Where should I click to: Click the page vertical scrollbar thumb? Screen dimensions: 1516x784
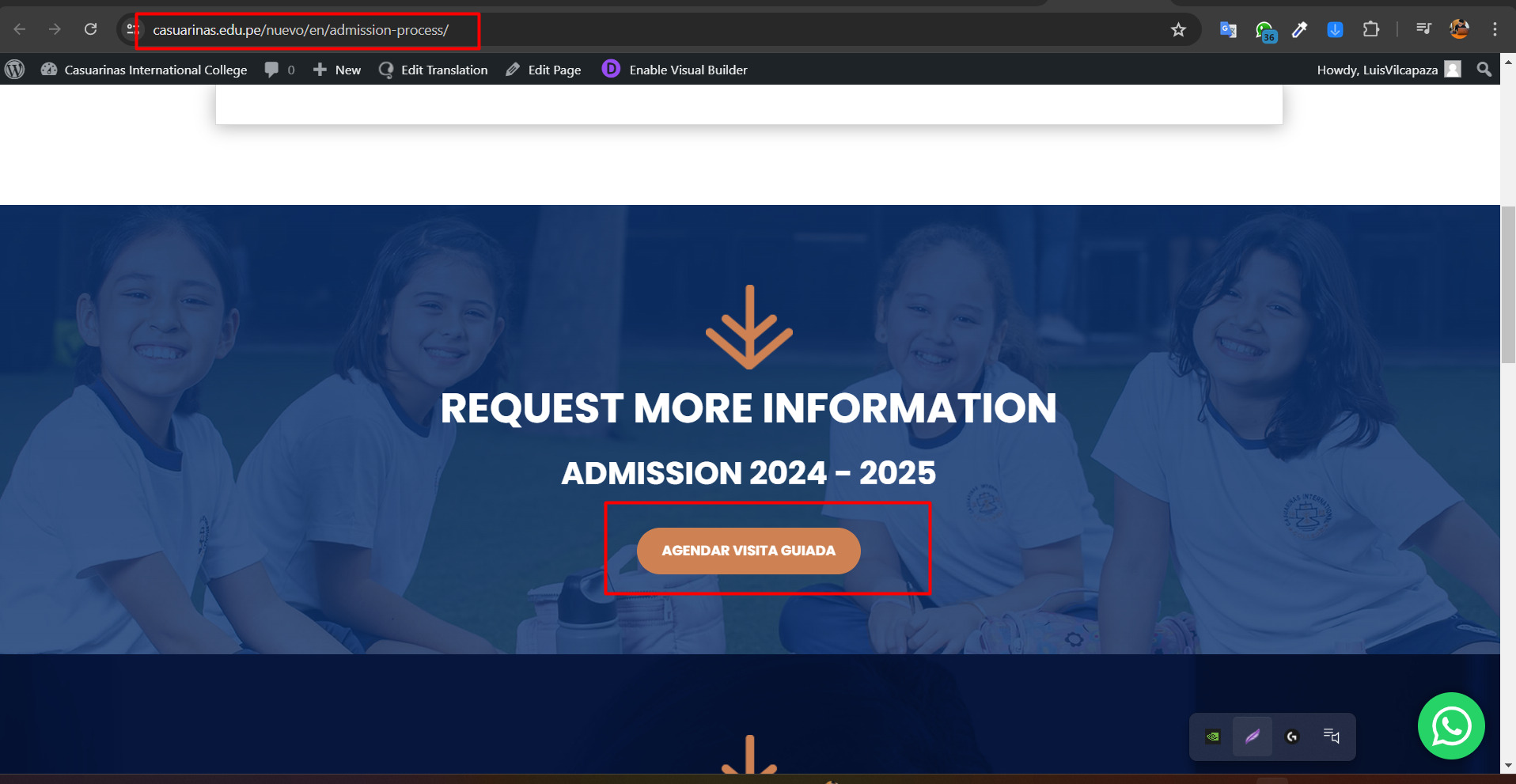click(x=1508, y=285)
